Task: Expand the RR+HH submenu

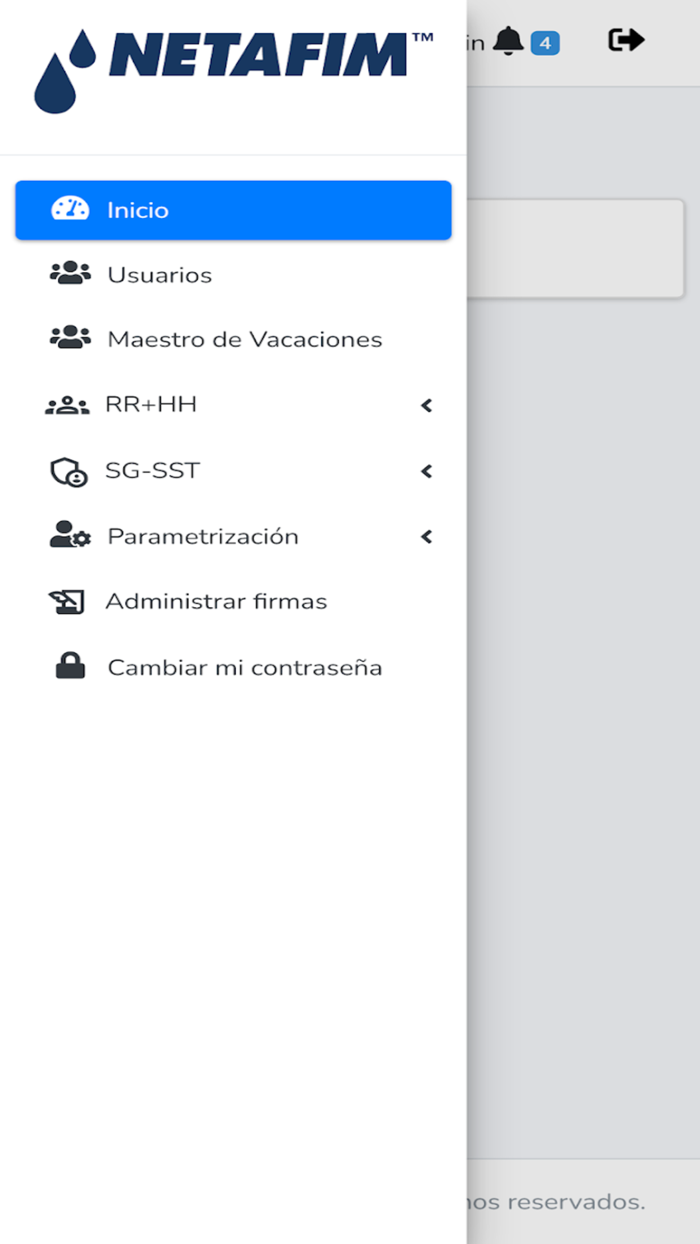Action: point(426,405)
